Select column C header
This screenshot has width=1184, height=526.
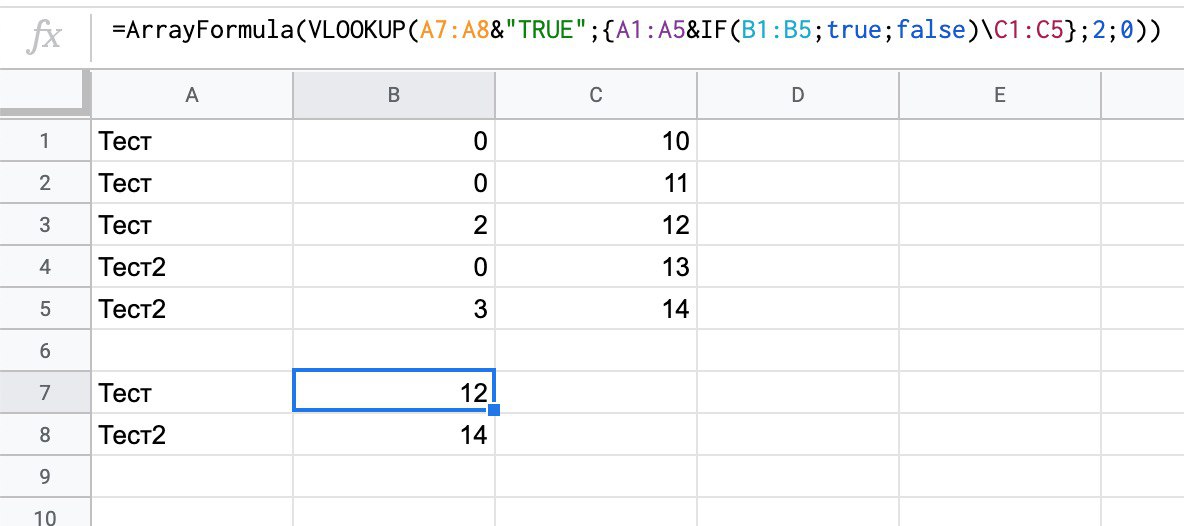click(x=596, y=95)
